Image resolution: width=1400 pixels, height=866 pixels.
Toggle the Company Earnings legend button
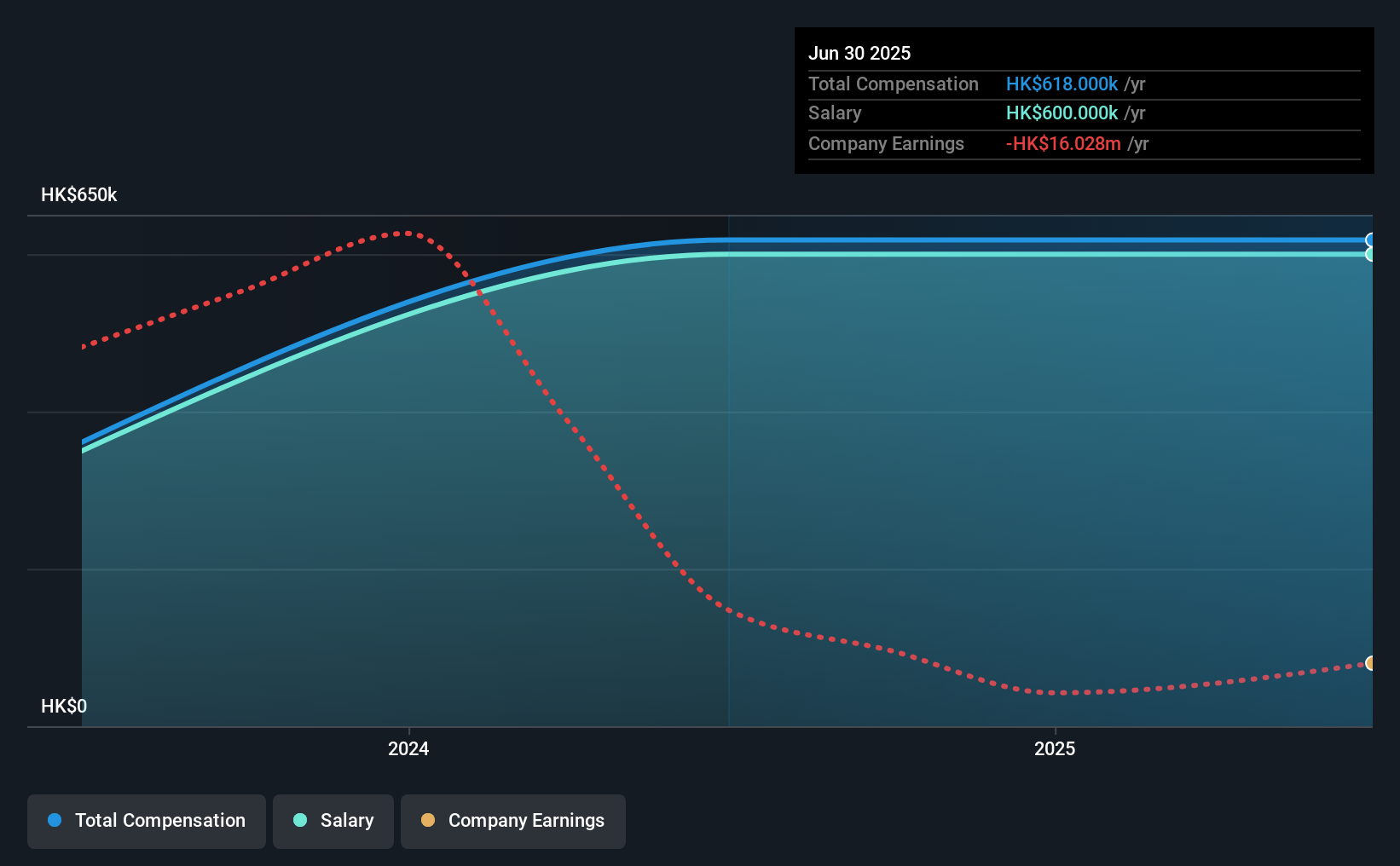click(x=513, y=821)
